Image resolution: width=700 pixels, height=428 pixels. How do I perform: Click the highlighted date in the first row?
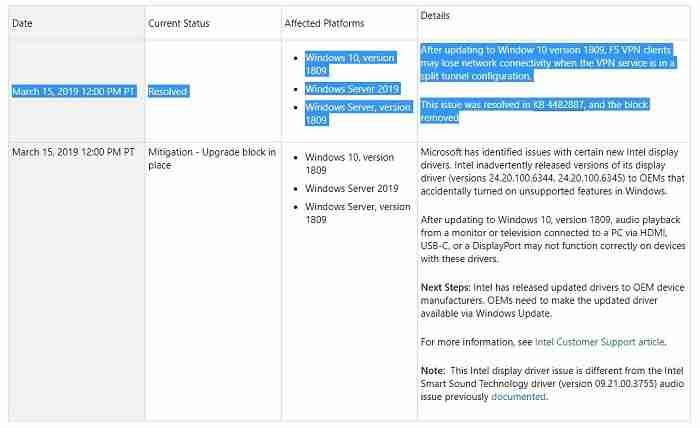(73, 91)
